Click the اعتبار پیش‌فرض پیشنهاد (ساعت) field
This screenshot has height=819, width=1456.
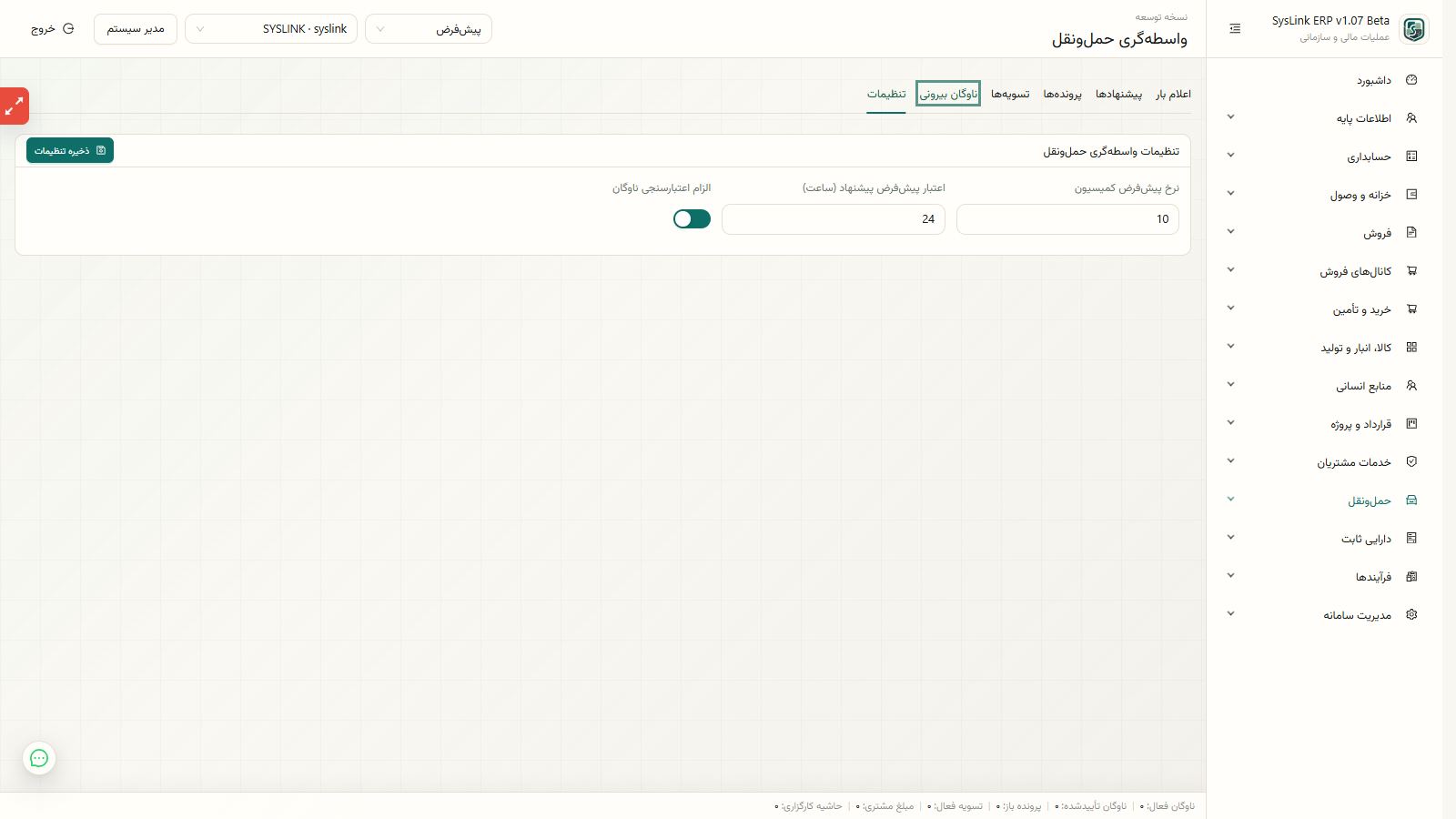tap(834, 219)
